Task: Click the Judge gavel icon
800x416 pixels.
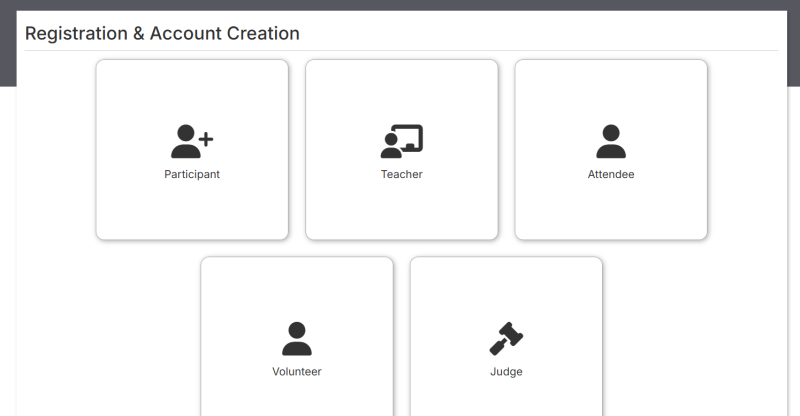Action: [506, 338]
